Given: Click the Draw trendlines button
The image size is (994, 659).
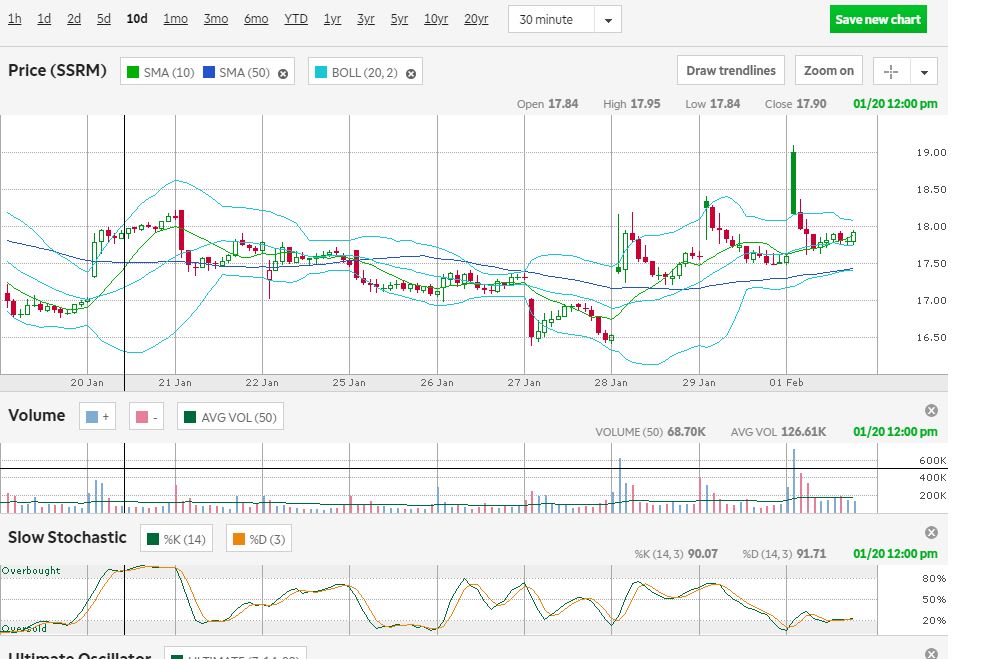Looking at the screenshot, I should 731,71.
